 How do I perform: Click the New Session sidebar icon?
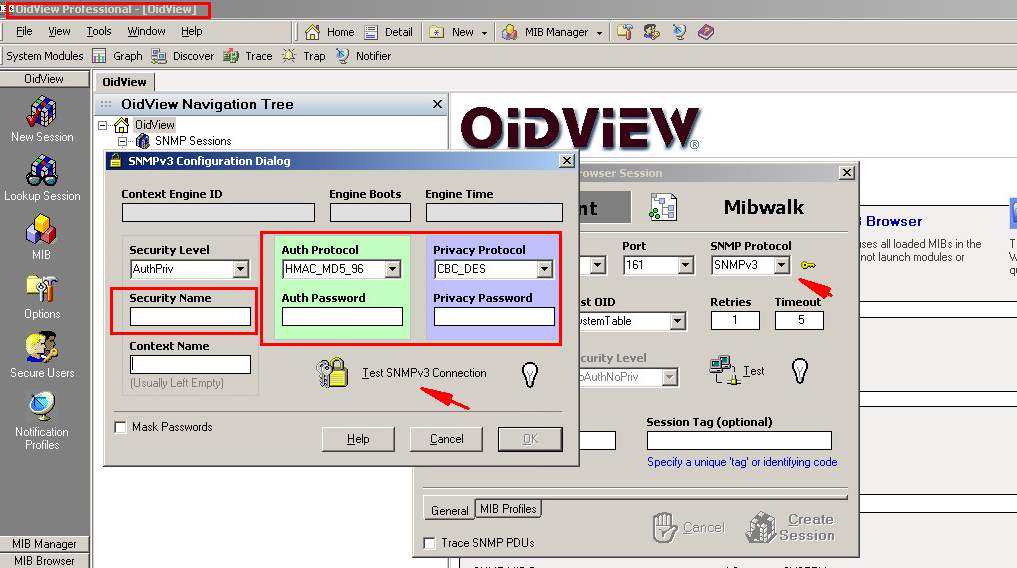coord(42,112)
